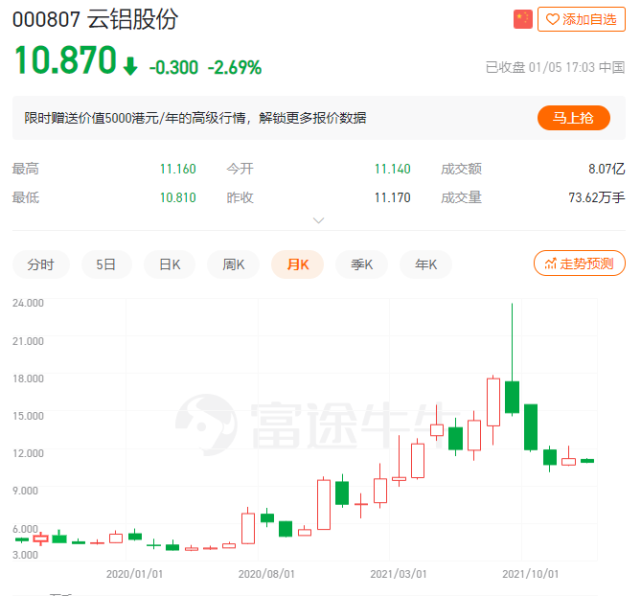
Task: Click the green down arrow icon
Action: coord(130,66)
